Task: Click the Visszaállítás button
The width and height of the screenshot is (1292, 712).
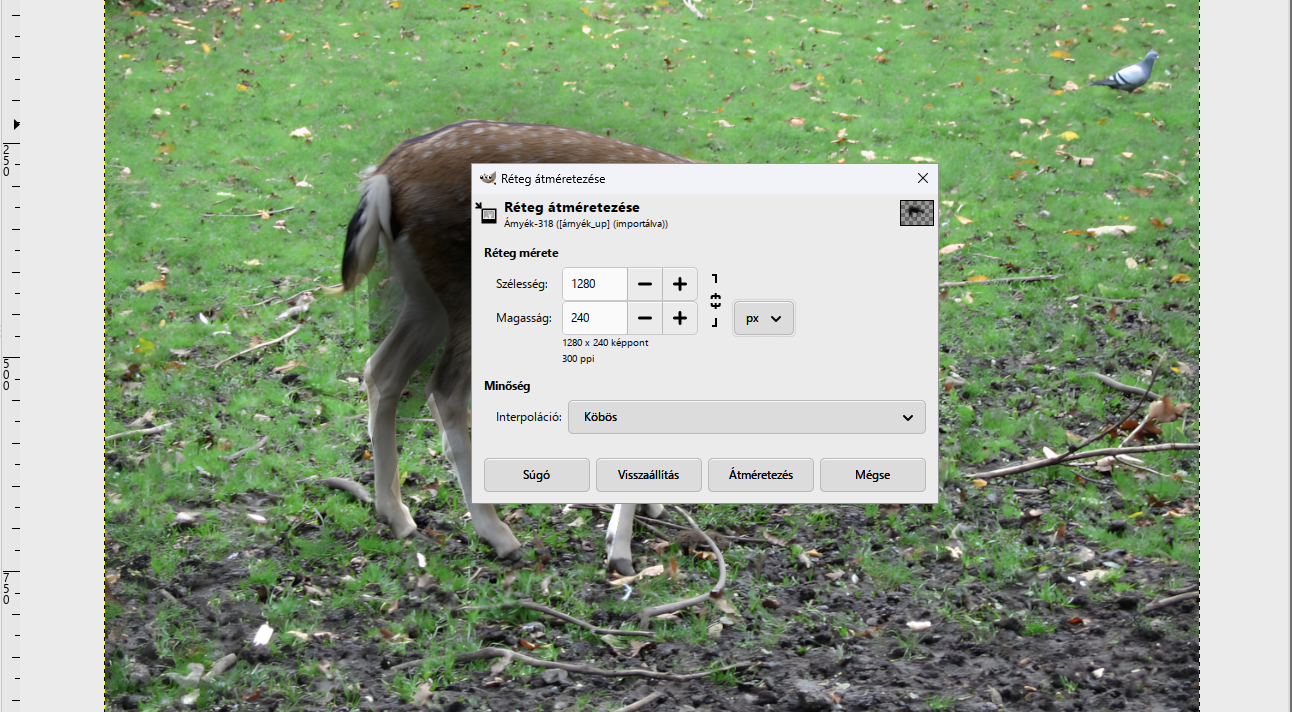Action: click(649, 475)
